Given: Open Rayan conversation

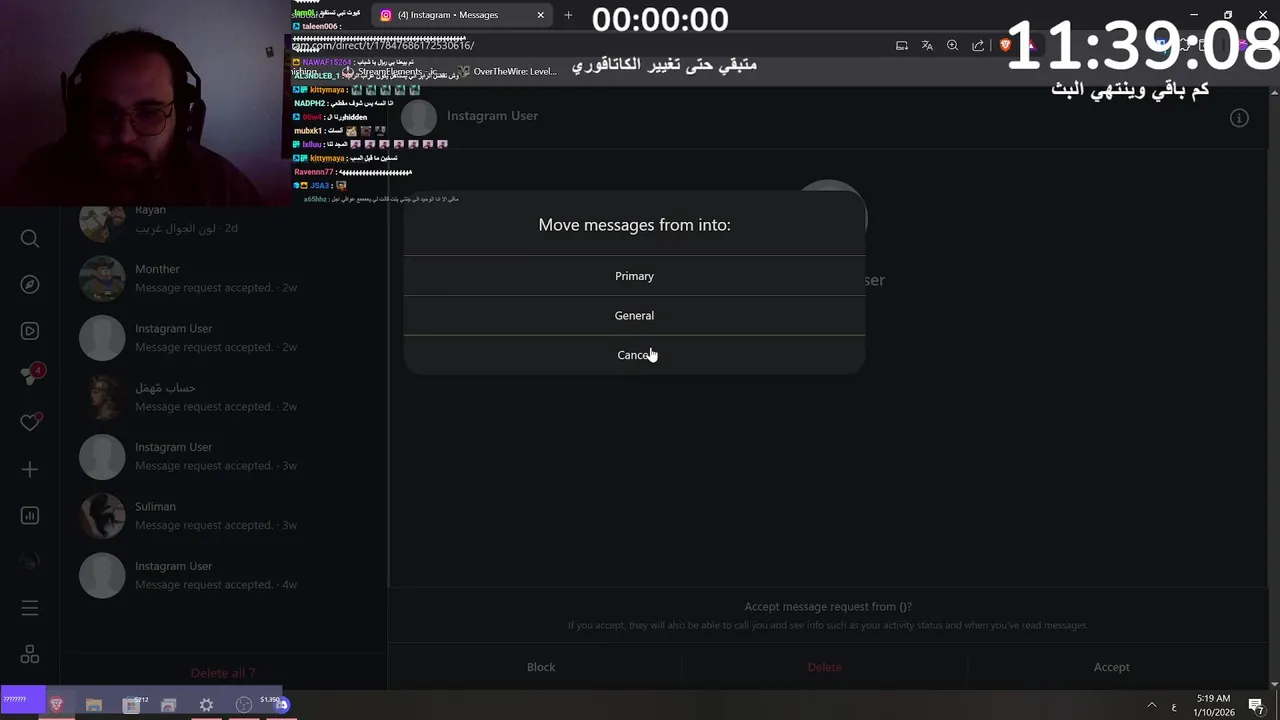Looking at the screenshot, I should tap(223, 219).
